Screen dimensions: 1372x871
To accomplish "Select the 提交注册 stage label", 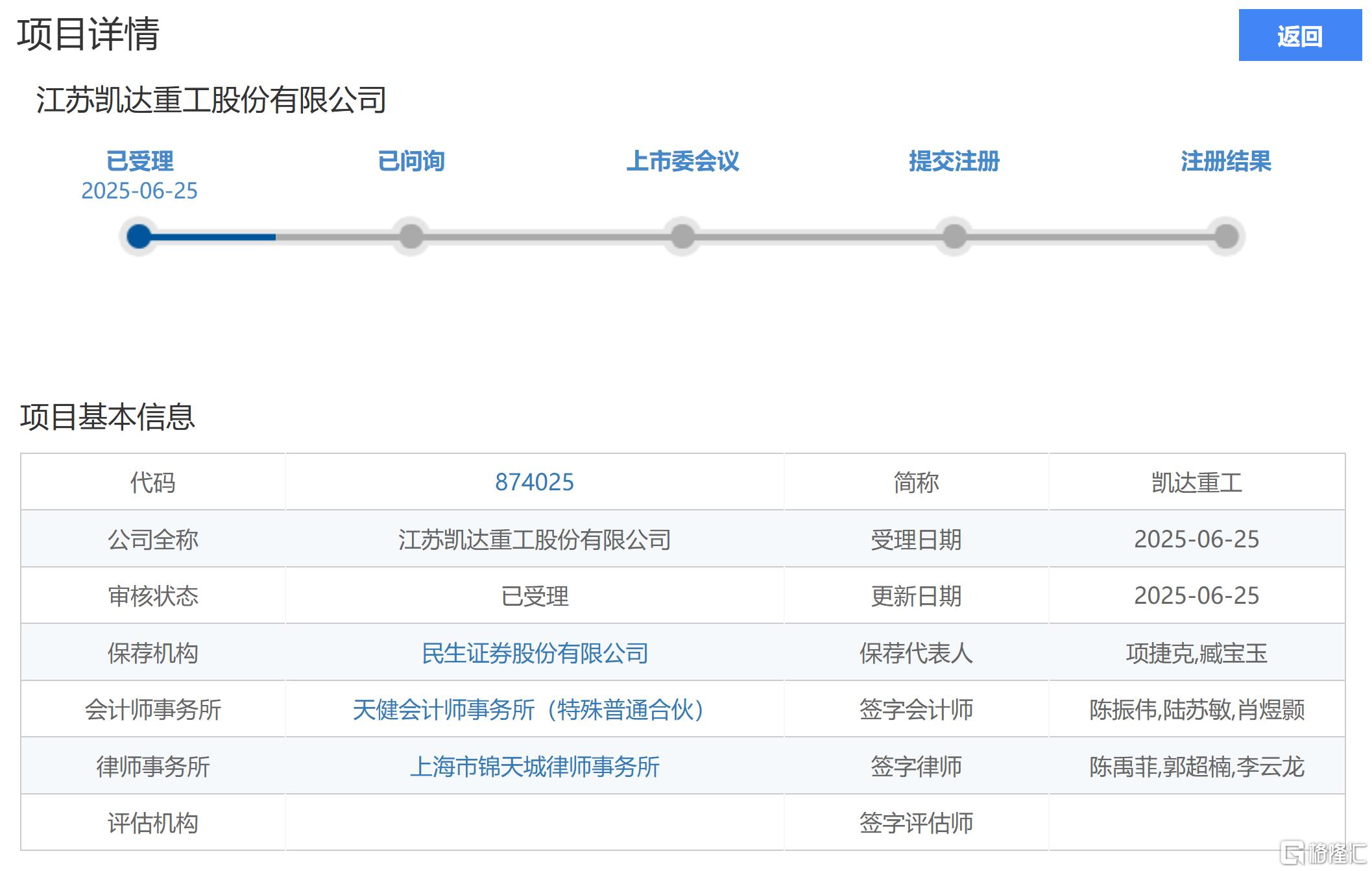I will 954,161.
